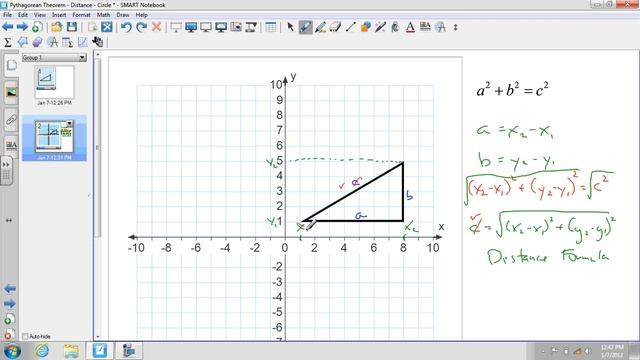This screenshot has height=360, width=640.
Task: Click the Paste icon in toolbar
Action: click(x=93, y=27)
